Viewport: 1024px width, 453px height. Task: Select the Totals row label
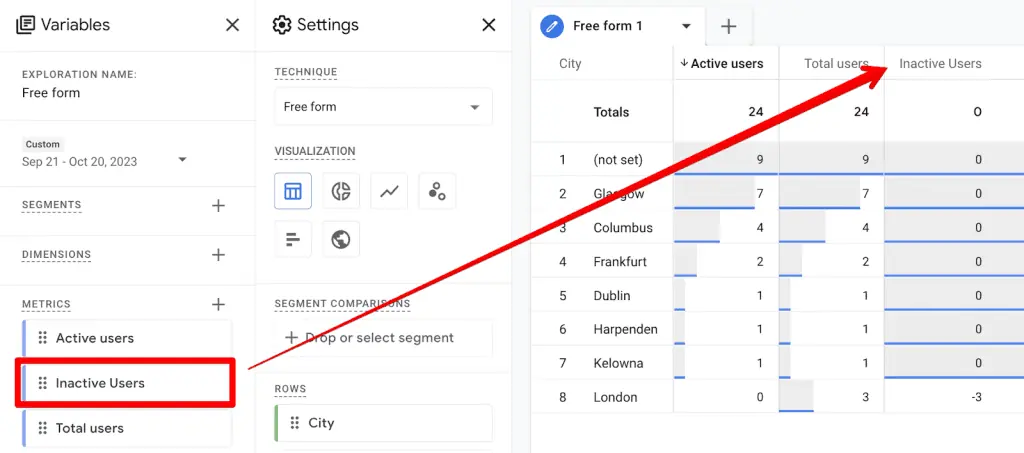tap(611, 112)
